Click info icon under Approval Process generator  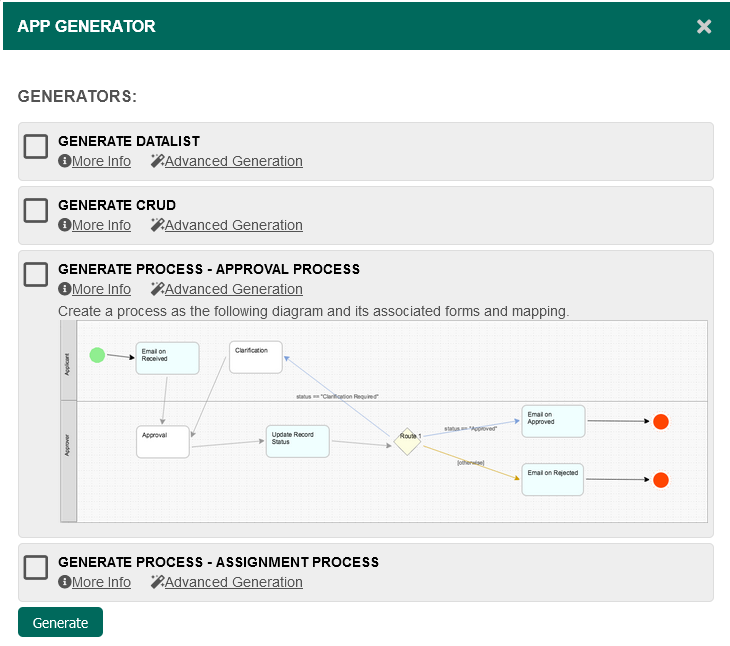65,289
